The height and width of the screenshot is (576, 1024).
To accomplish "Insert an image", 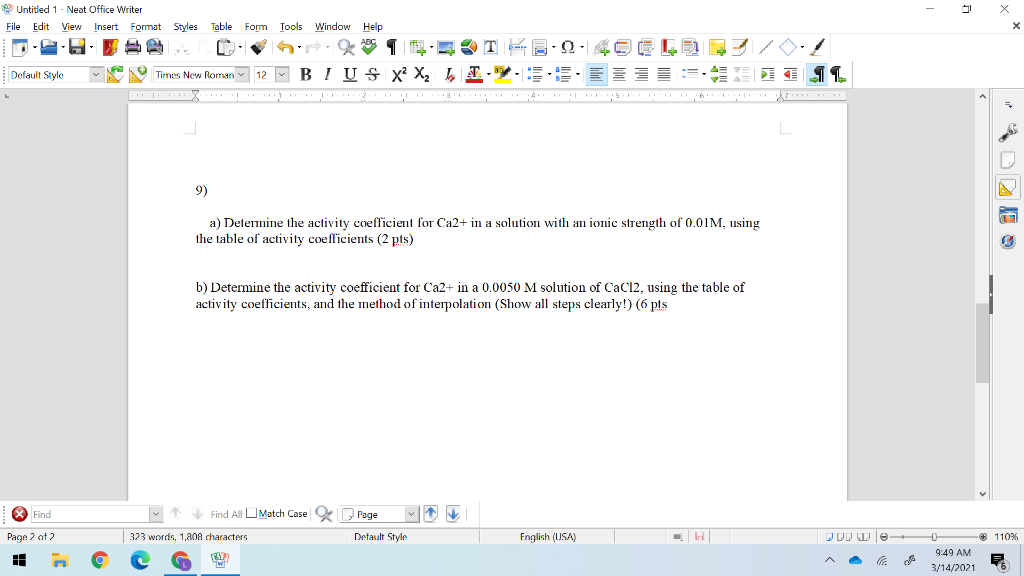I will coord(446,47).
